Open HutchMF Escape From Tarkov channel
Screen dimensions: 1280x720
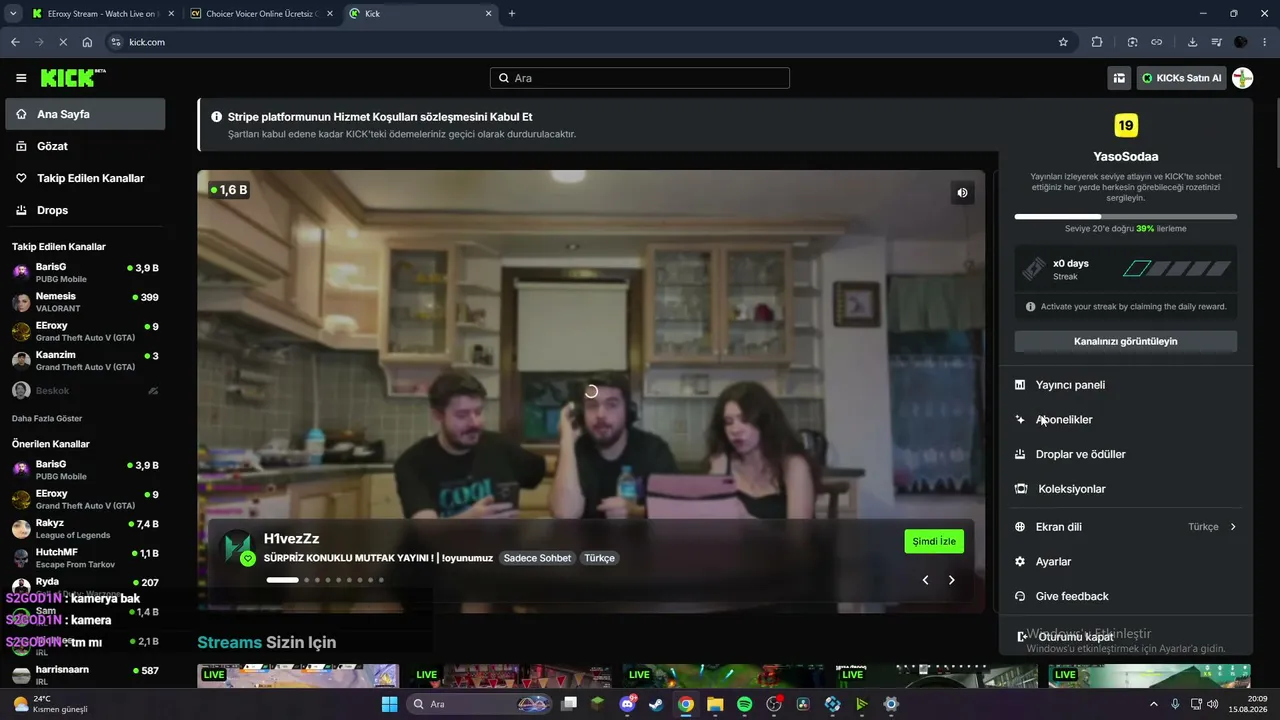click(85, 558)
